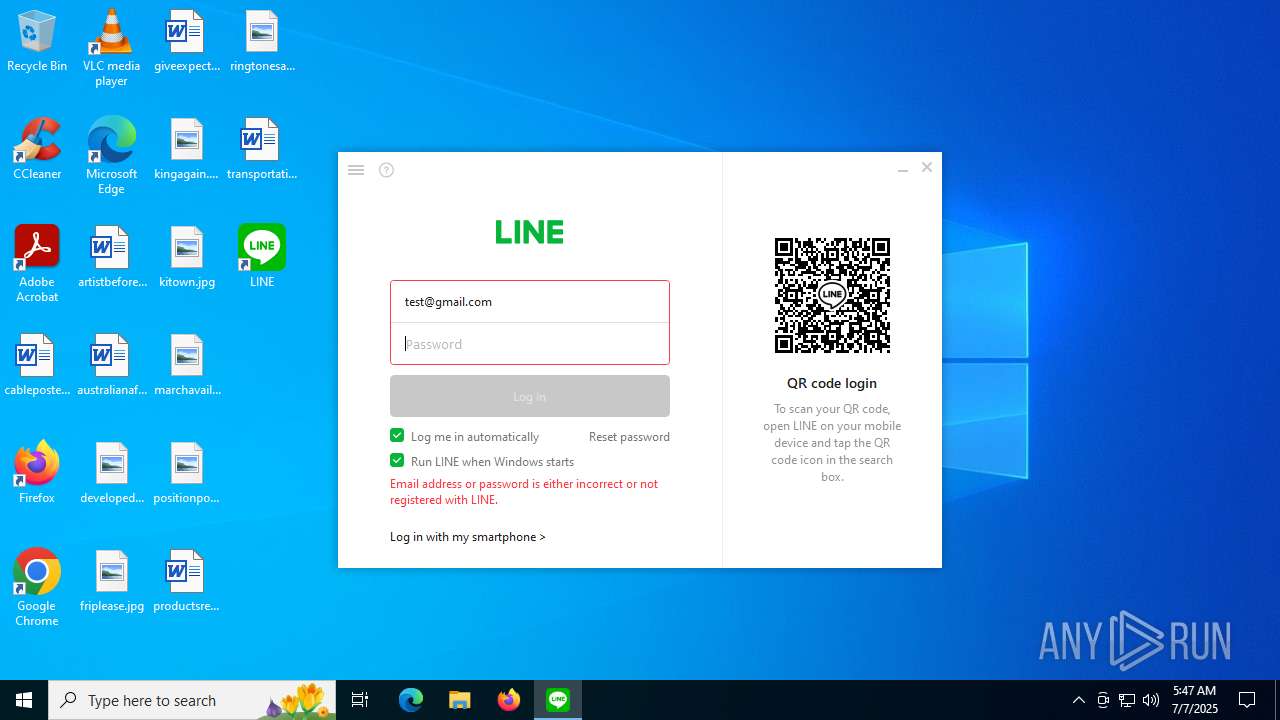Select the productsre Word document icon
1280x720 pixels.
[187, 582]
